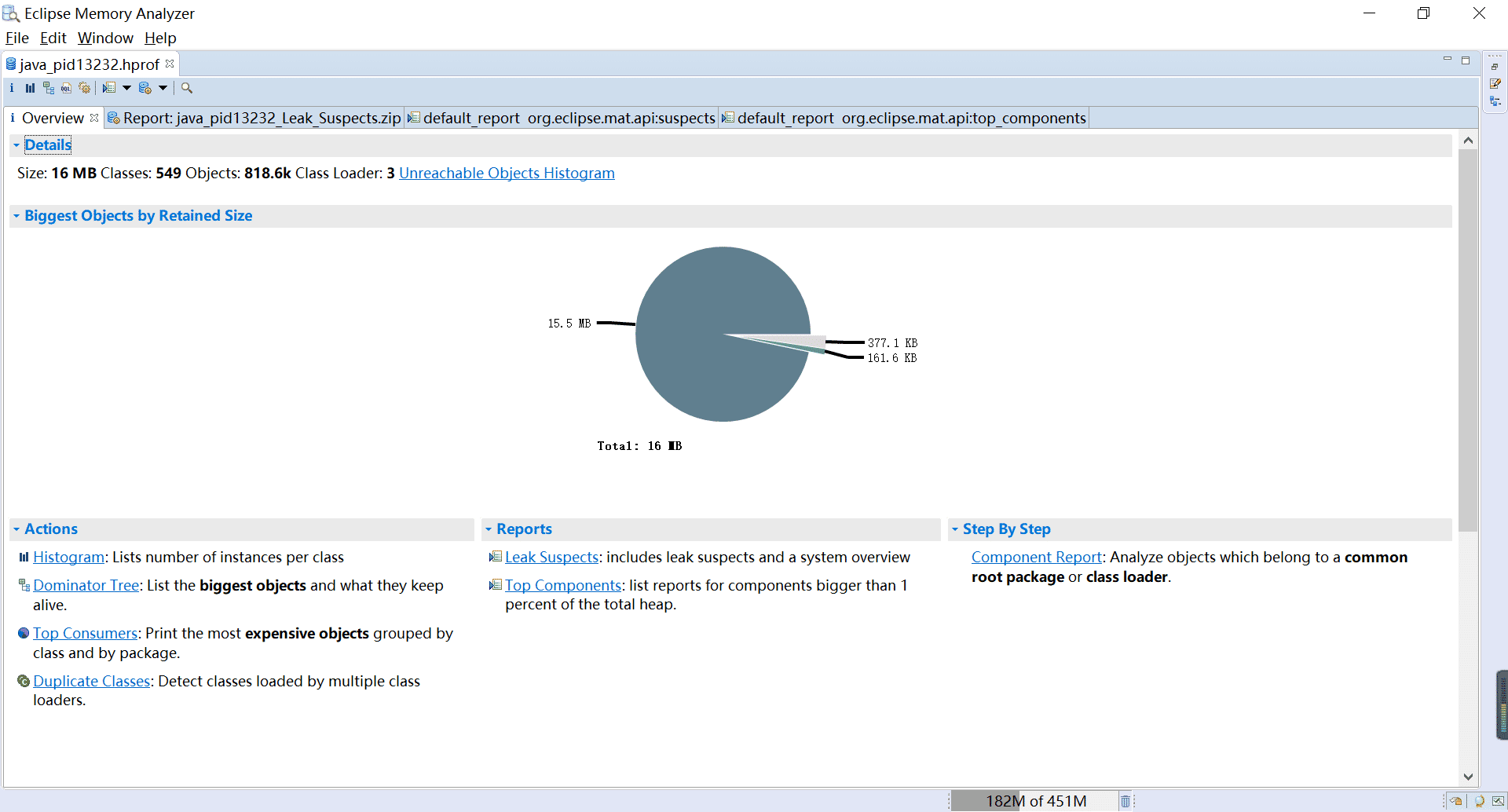Screen dimensions: 1508x812
Task: Collapse the Biggest Objects by Retained Size section
Action: tap(16, 216)
